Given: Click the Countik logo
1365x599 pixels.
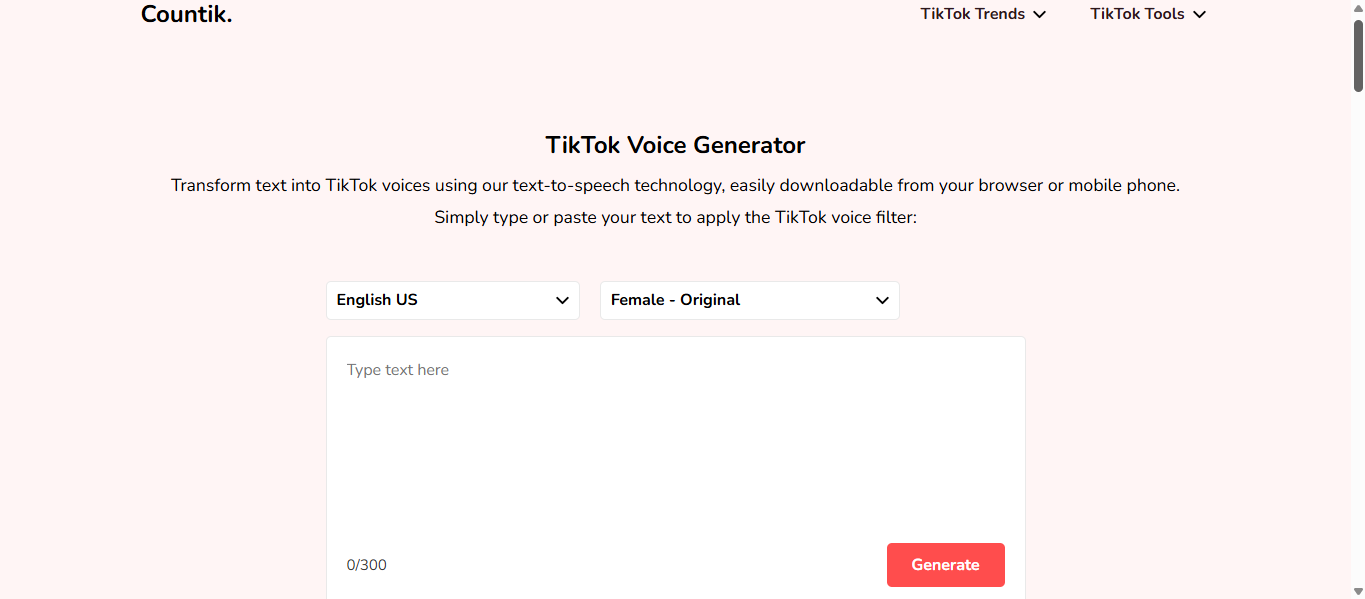Looking at the screenshot, I should tap(186, 14).
